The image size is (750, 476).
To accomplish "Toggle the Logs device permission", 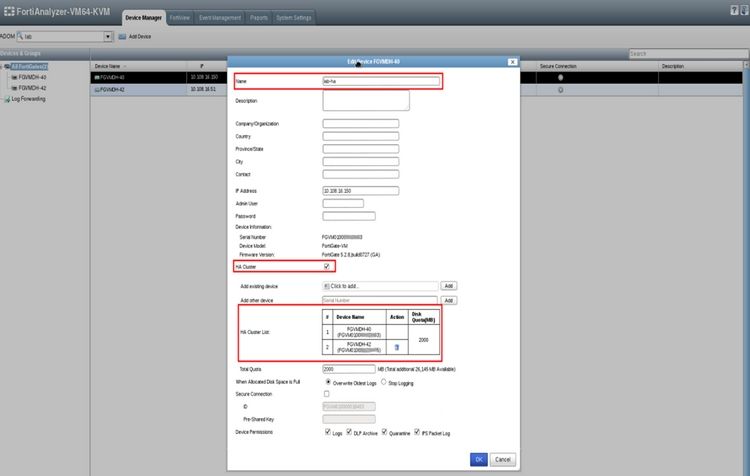I will [328, 432].
